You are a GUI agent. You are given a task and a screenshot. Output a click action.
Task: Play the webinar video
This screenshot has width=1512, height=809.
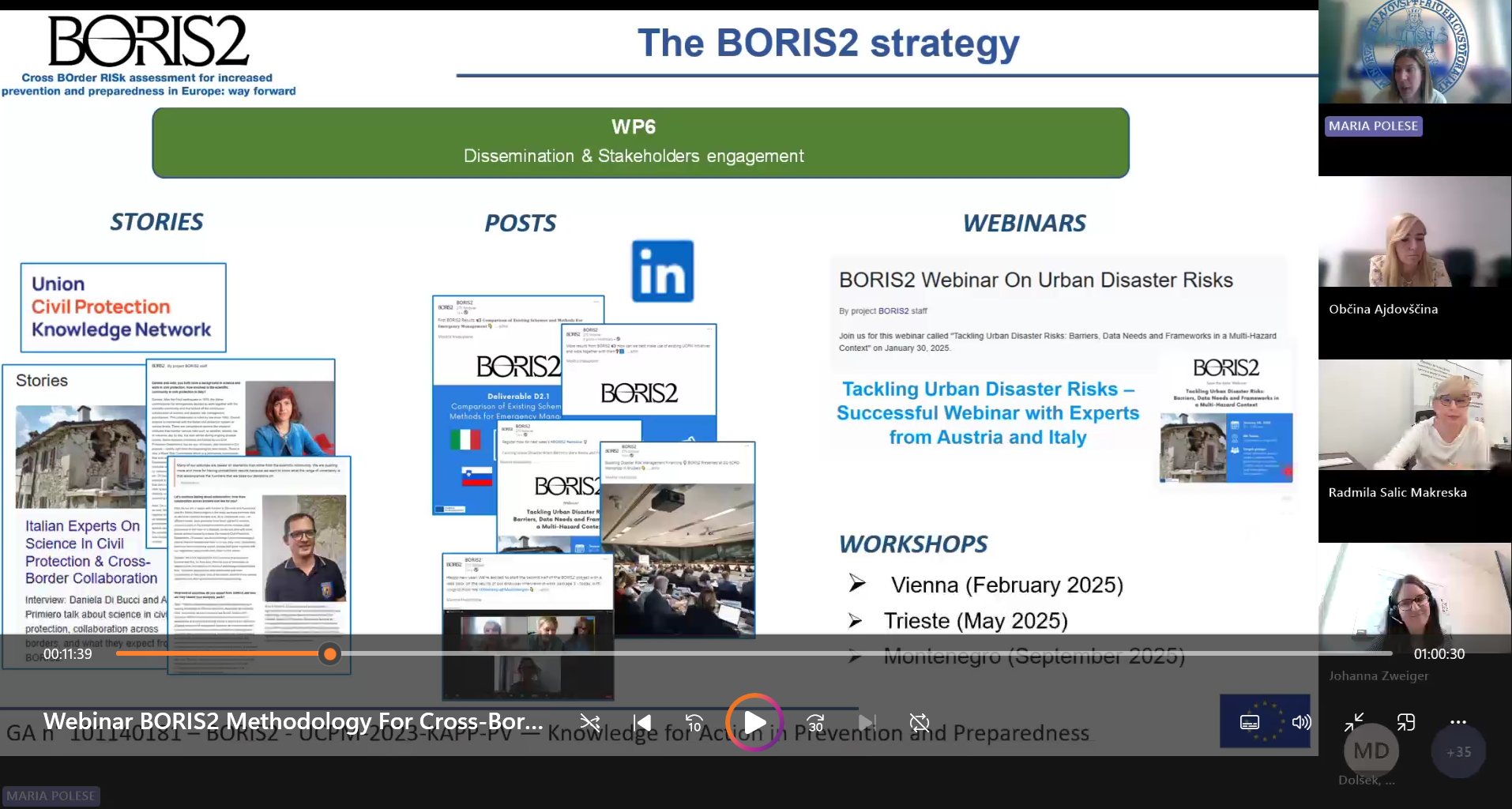(x=754, y=722)
